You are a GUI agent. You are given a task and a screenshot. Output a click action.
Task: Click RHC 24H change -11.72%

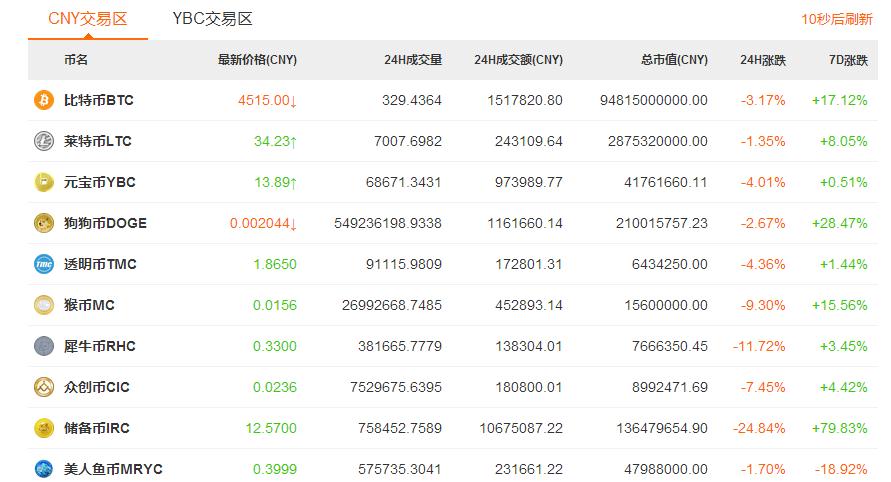coord(759,346)
